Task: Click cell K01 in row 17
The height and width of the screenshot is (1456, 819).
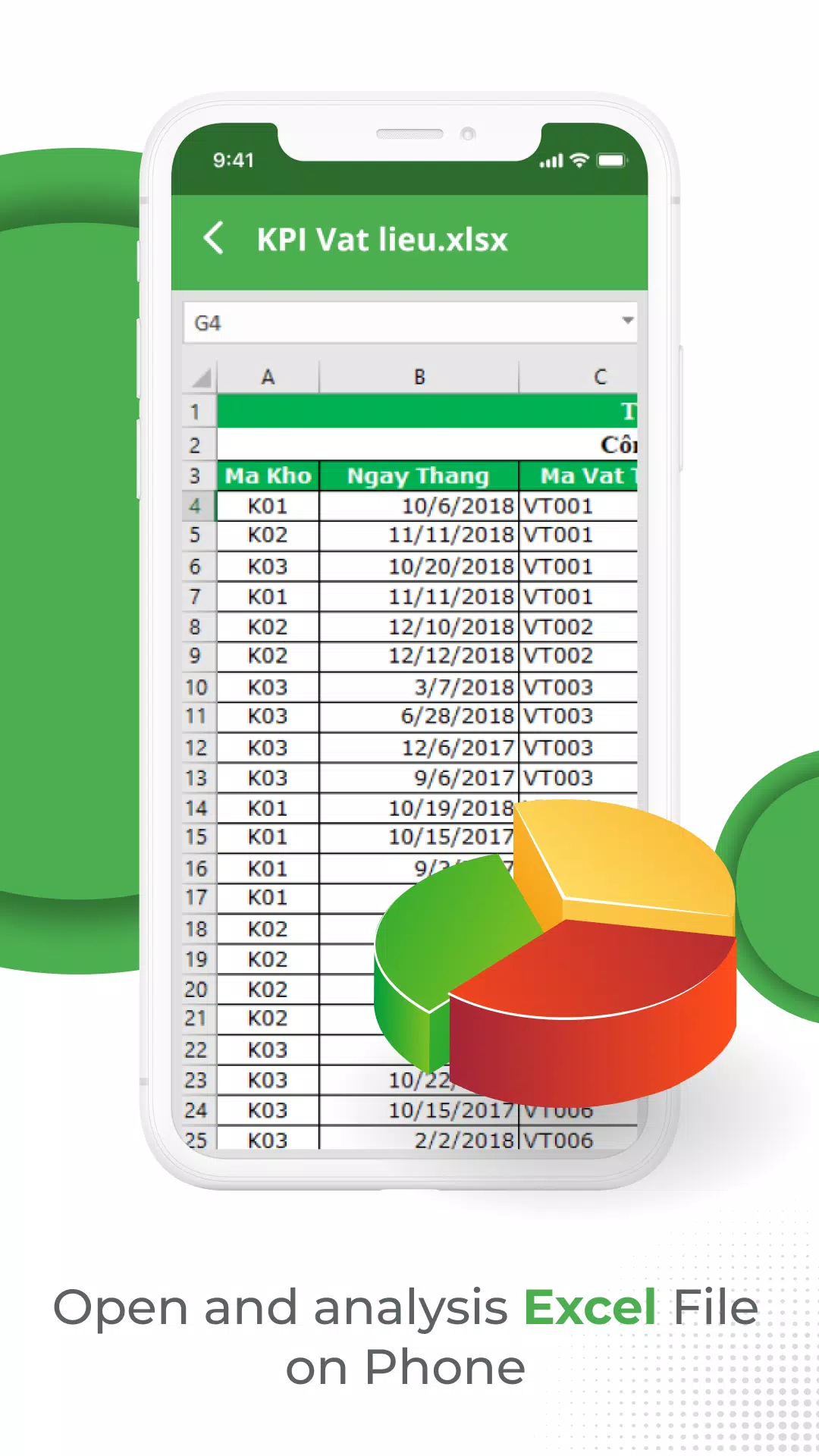Action: coord(268,898)
